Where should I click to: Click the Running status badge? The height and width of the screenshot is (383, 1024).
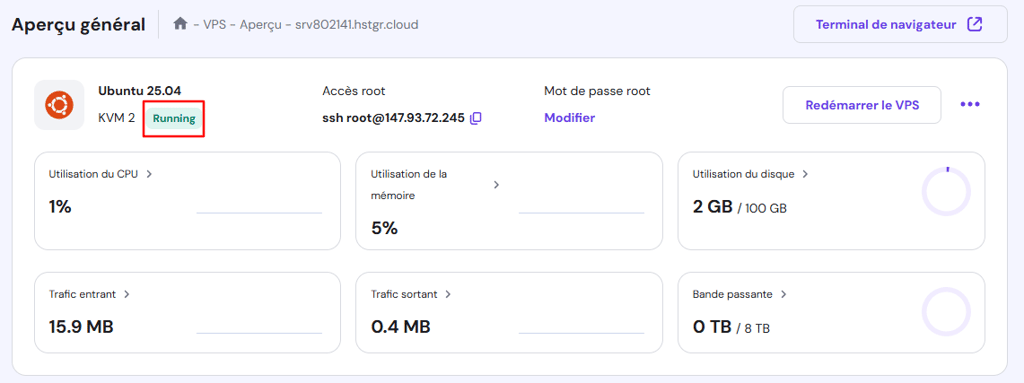pyautogui.click(x=174, y=119)
